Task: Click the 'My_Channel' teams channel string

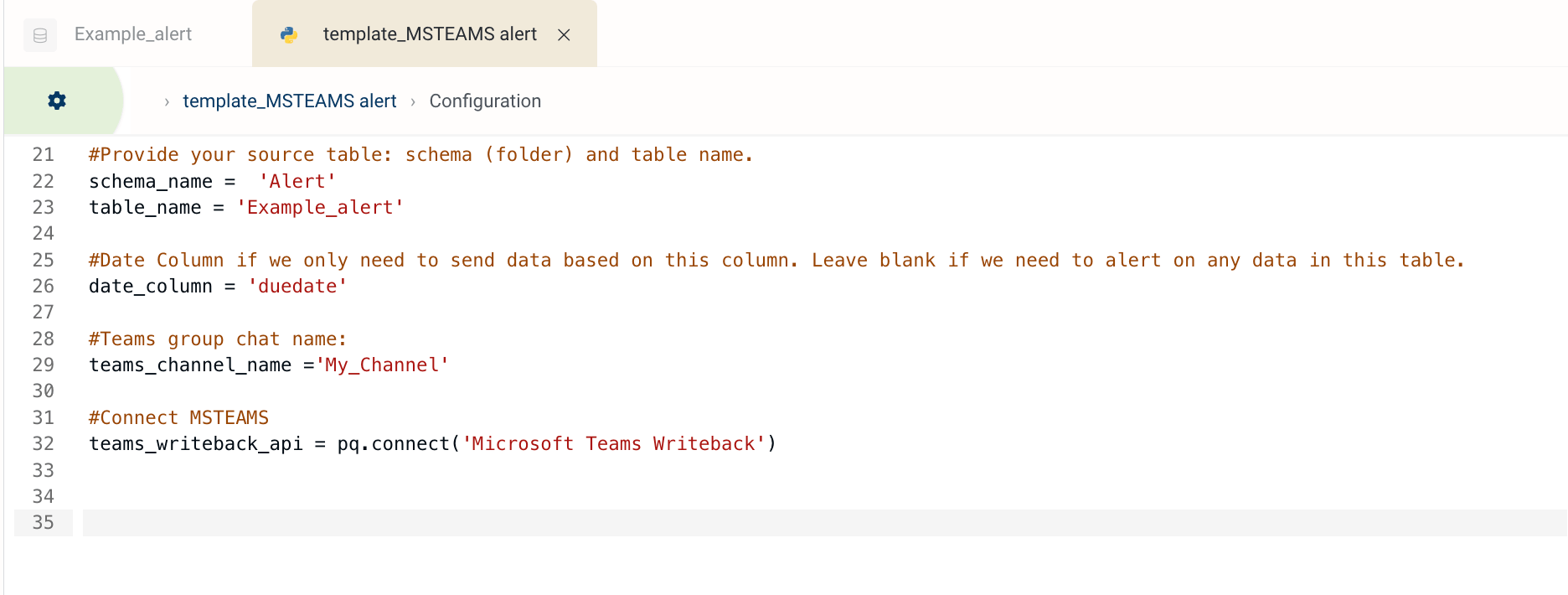Action: click(382, 365)
